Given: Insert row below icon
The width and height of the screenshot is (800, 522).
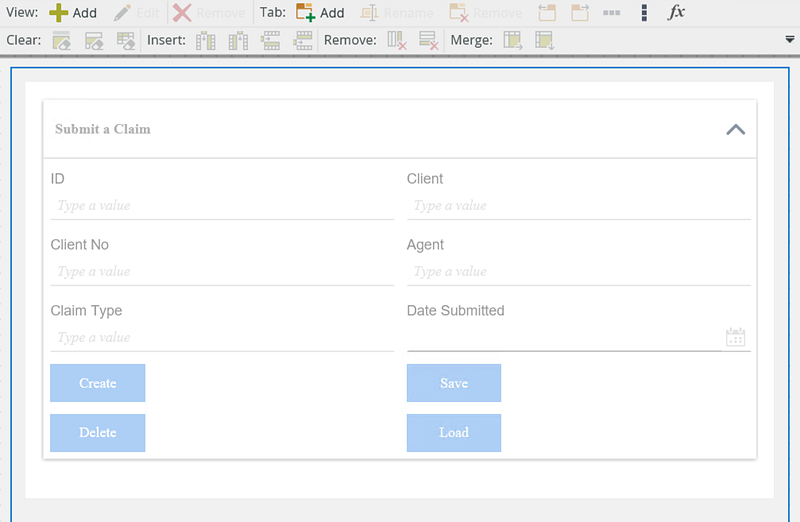Looking at the screenshot, I should (303, 40).
